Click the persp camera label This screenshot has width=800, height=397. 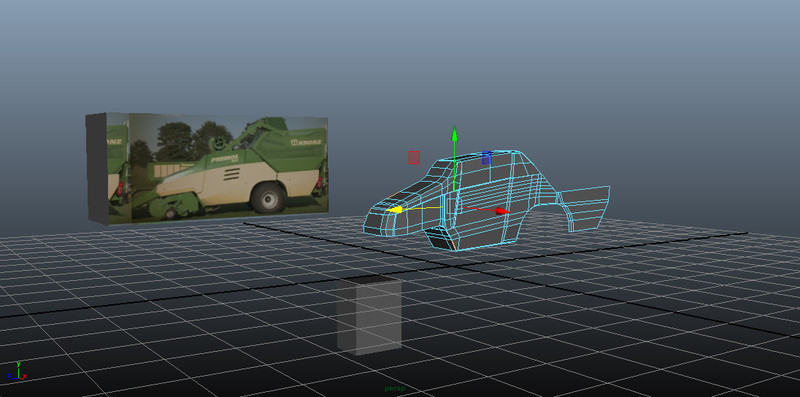[x=394, y=389]
